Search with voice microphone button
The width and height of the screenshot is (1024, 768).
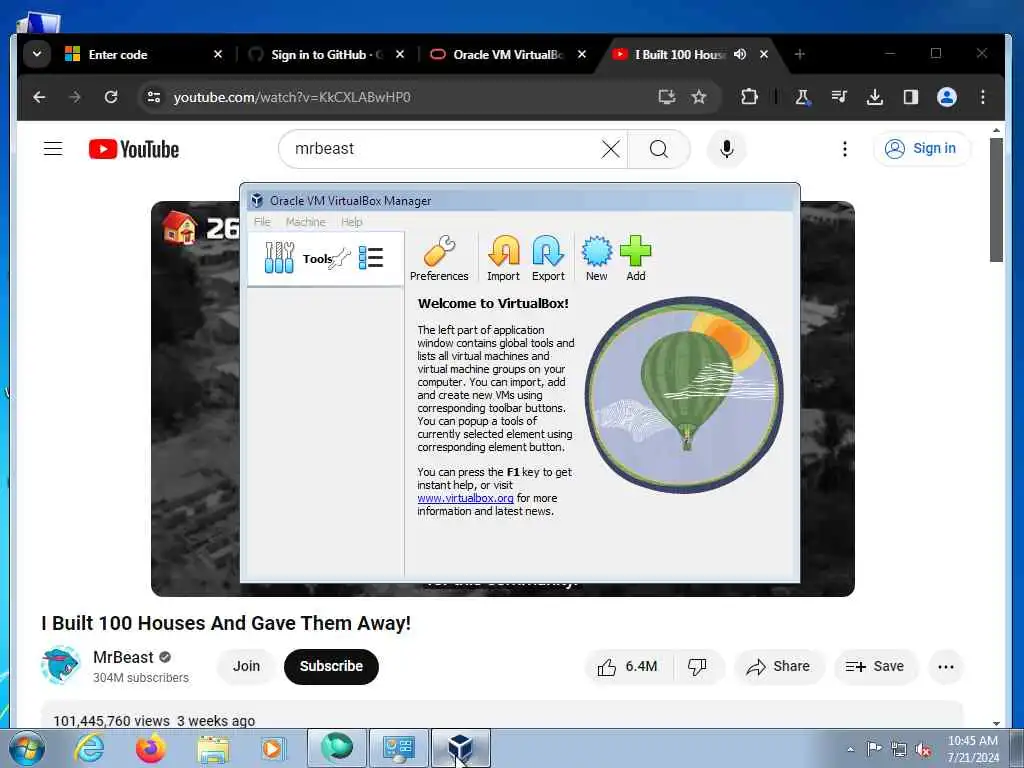tap(726, 149)
